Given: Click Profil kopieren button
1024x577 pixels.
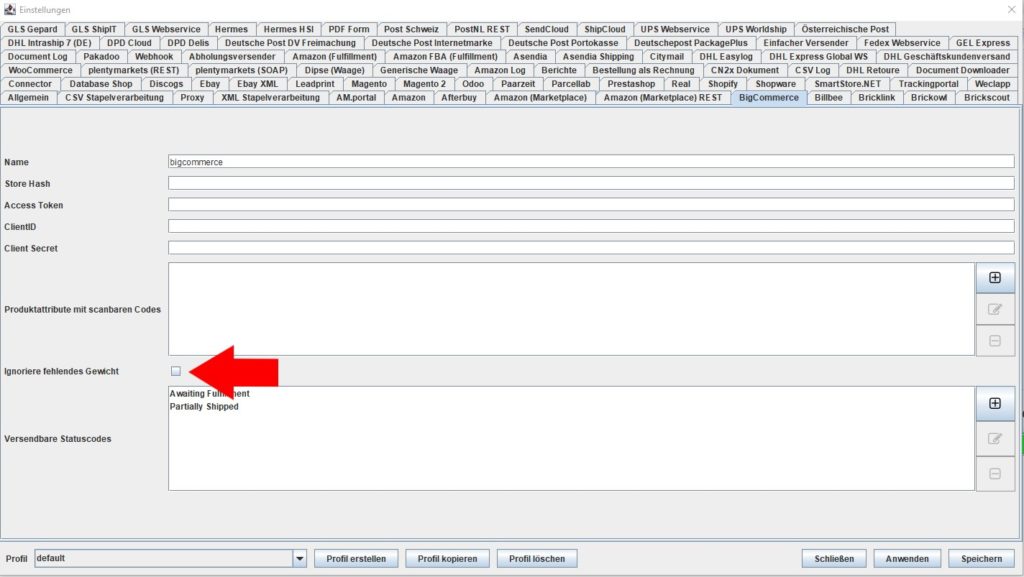Looking at the screenshot, I should click(447, 559).
